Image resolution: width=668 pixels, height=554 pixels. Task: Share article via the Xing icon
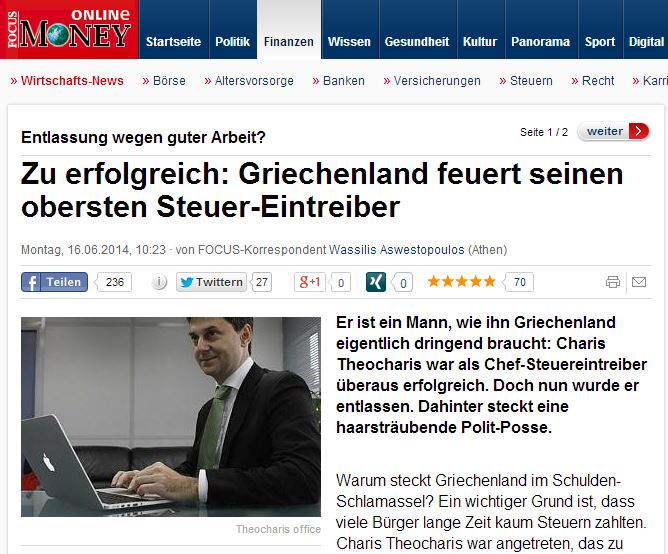tap(376, 282)
